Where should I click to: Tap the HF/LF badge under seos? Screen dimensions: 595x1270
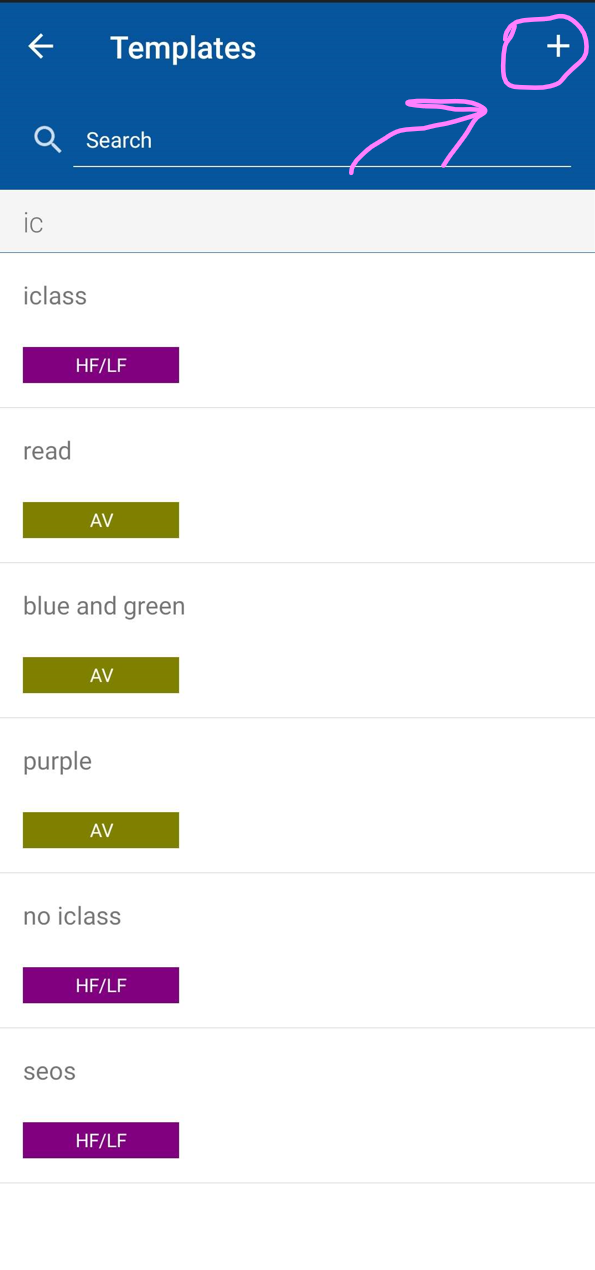(101, 1140)
